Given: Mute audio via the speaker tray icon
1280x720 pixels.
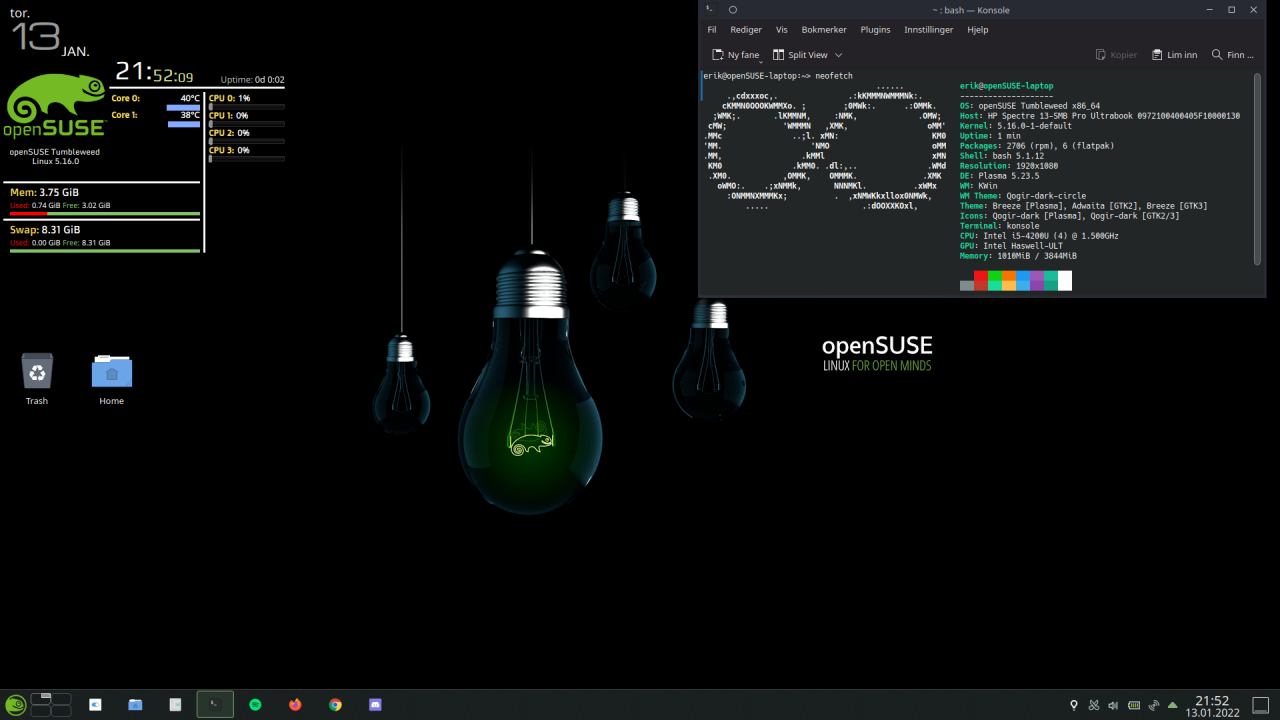Looking at the screenshot, I should (1113, 705).
